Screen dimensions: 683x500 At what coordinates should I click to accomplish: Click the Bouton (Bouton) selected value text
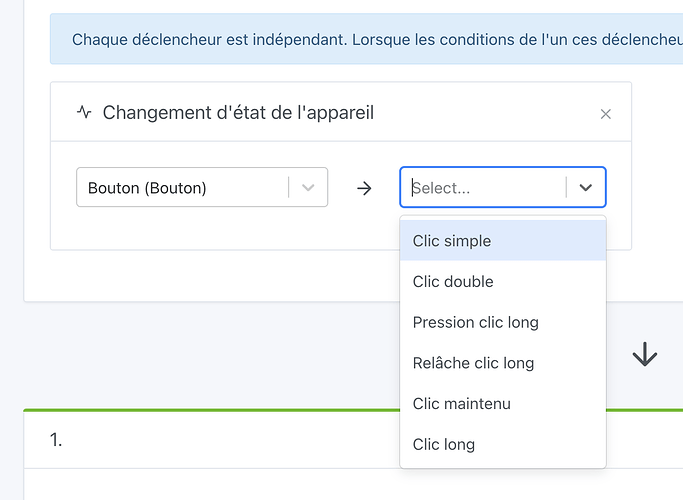point(147,188)
